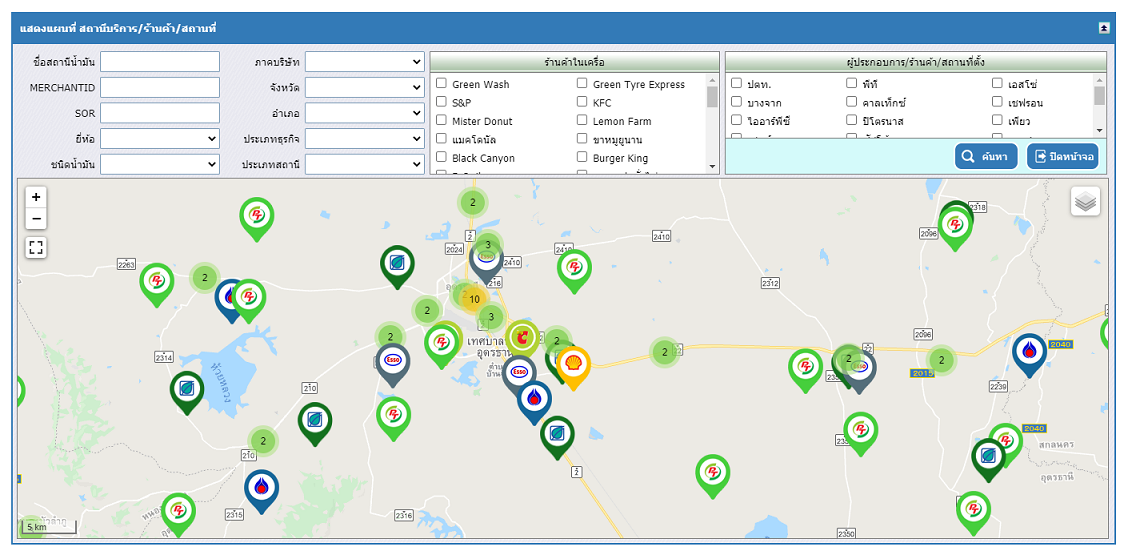Click the operators list scrollbar thumb
This screenshot has width=1124, height=555.
point(1100,95)
